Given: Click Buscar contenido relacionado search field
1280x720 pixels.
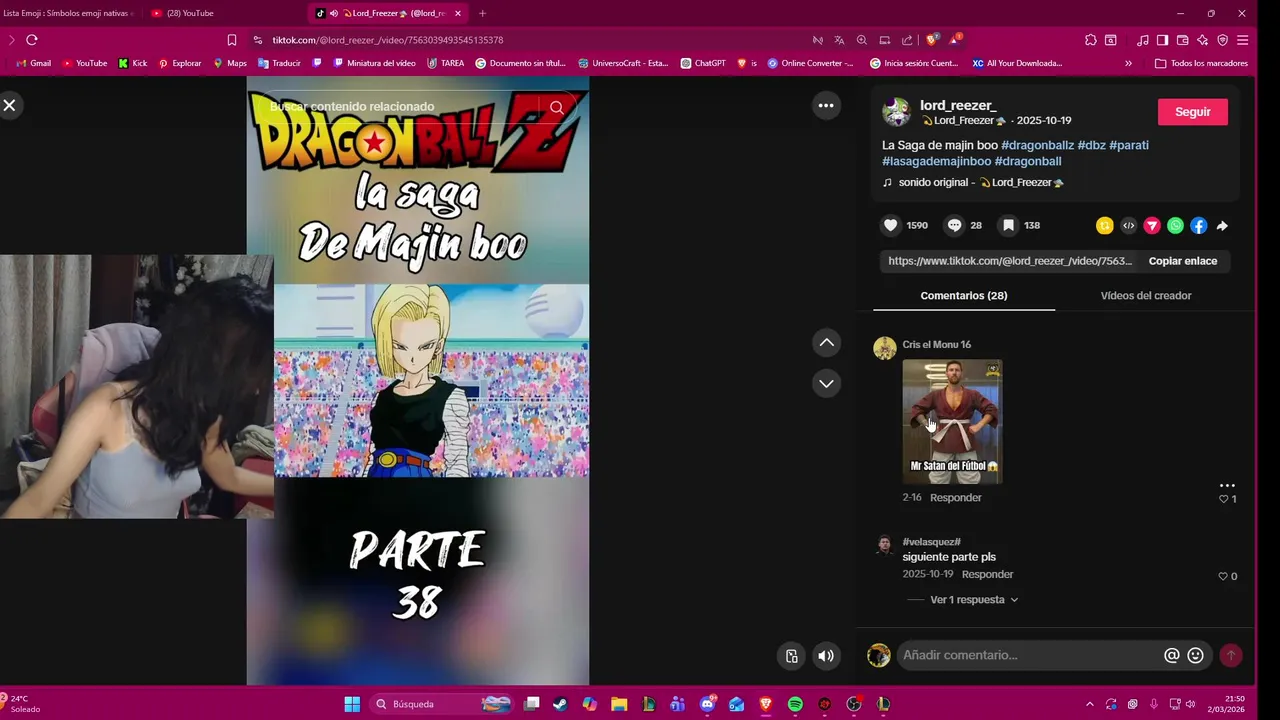Looking at the screenshot, I should 400,107.
